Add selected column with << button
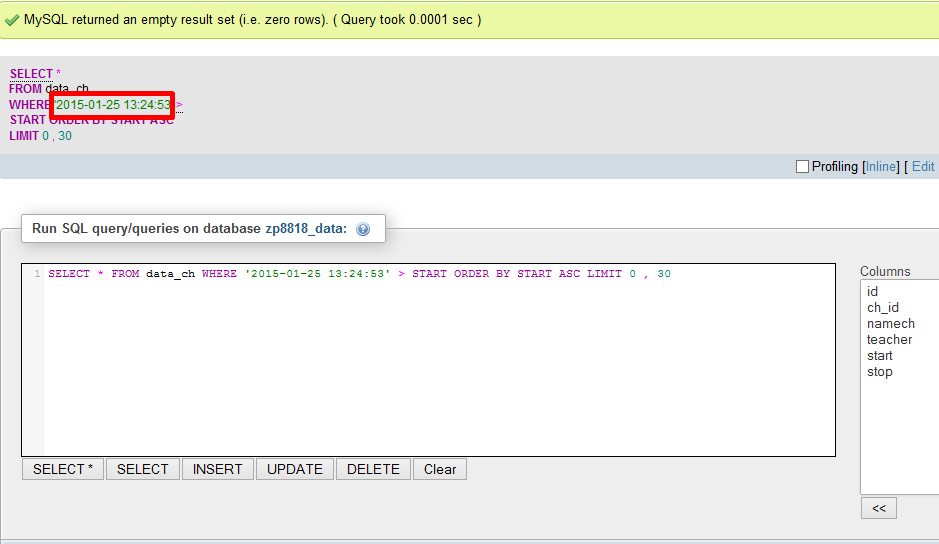The width and height of the screenshot is (939, 544). (879, 508)
